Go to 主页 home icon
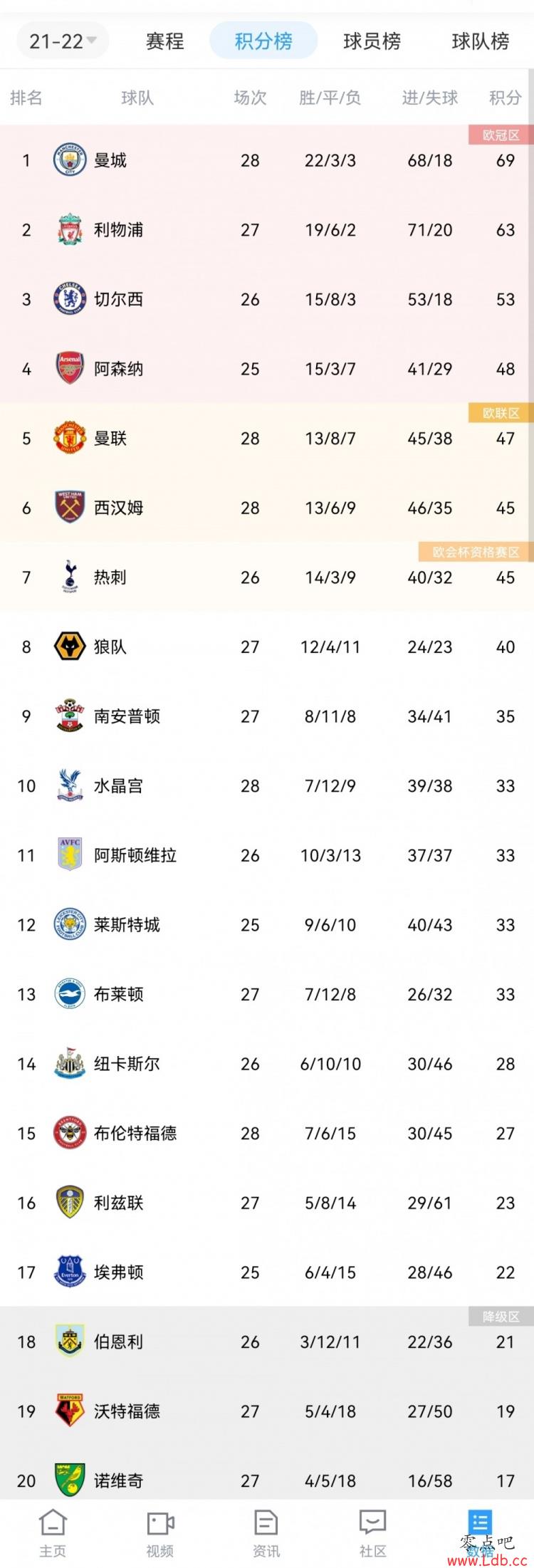 click(x=53, y=1531)
